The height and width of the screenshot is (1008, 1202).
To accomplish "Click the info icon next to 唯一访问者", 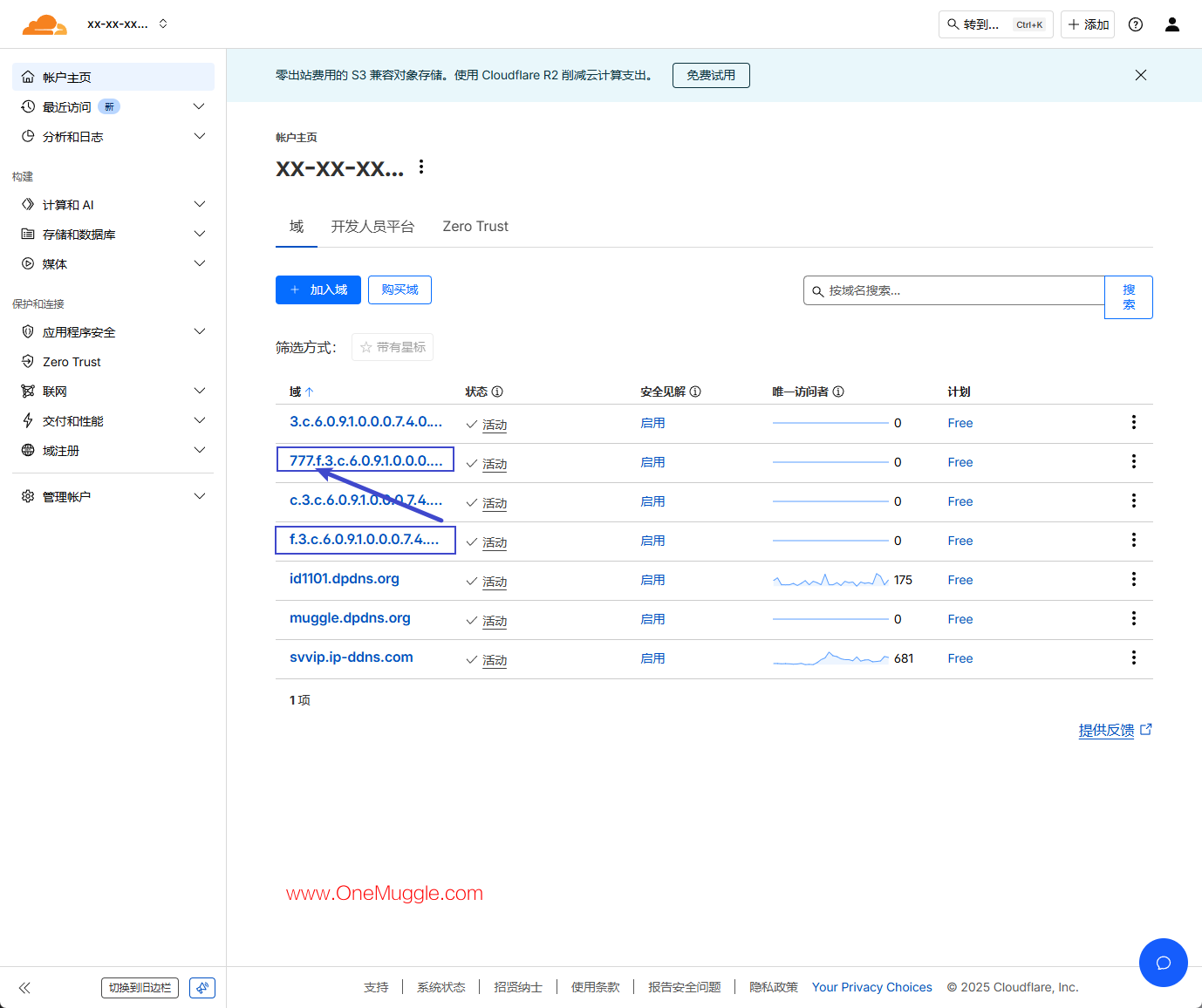I will pos(838,392).
